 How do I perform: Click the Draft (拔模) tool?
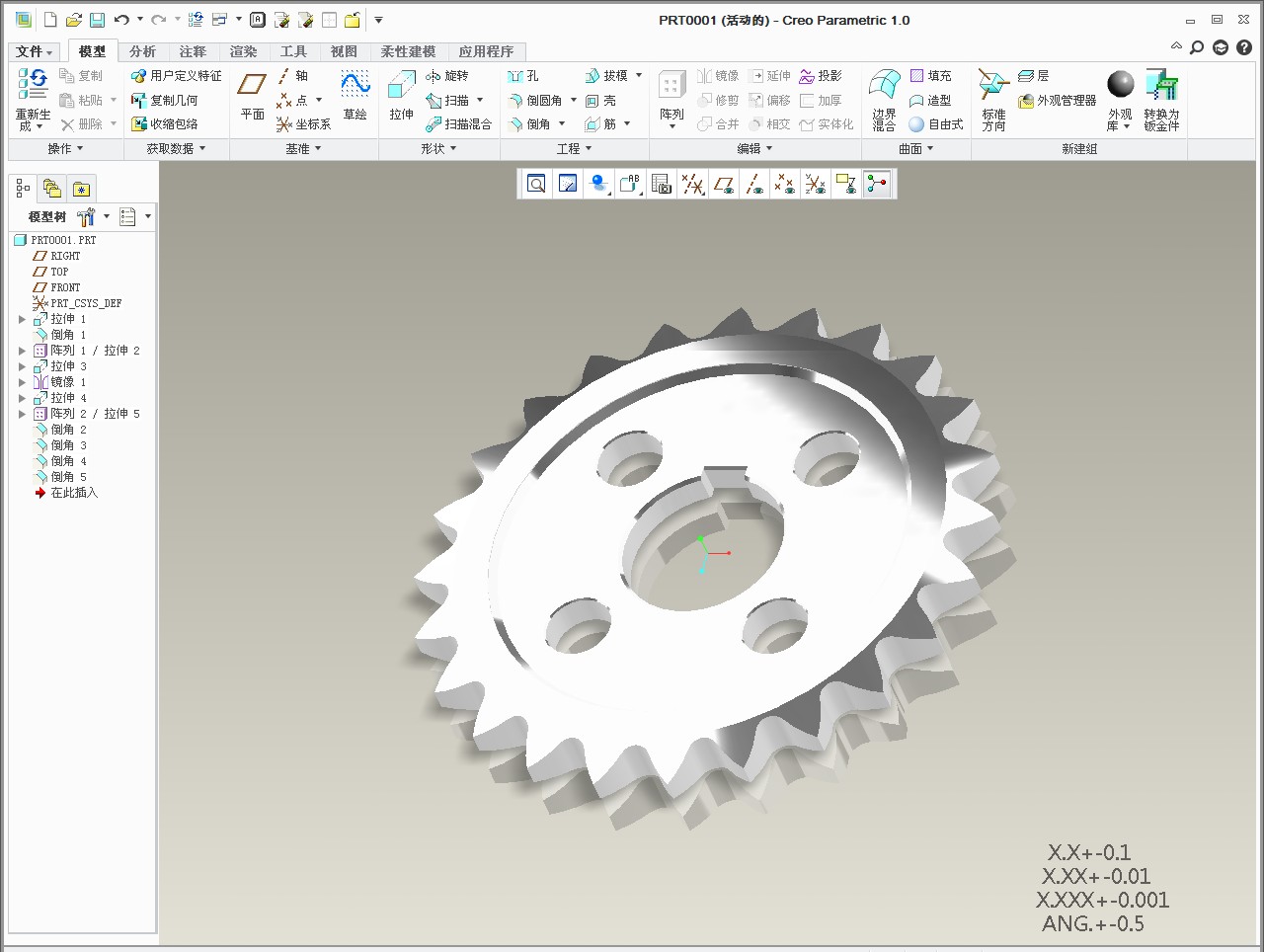click(x=605, y=76)
